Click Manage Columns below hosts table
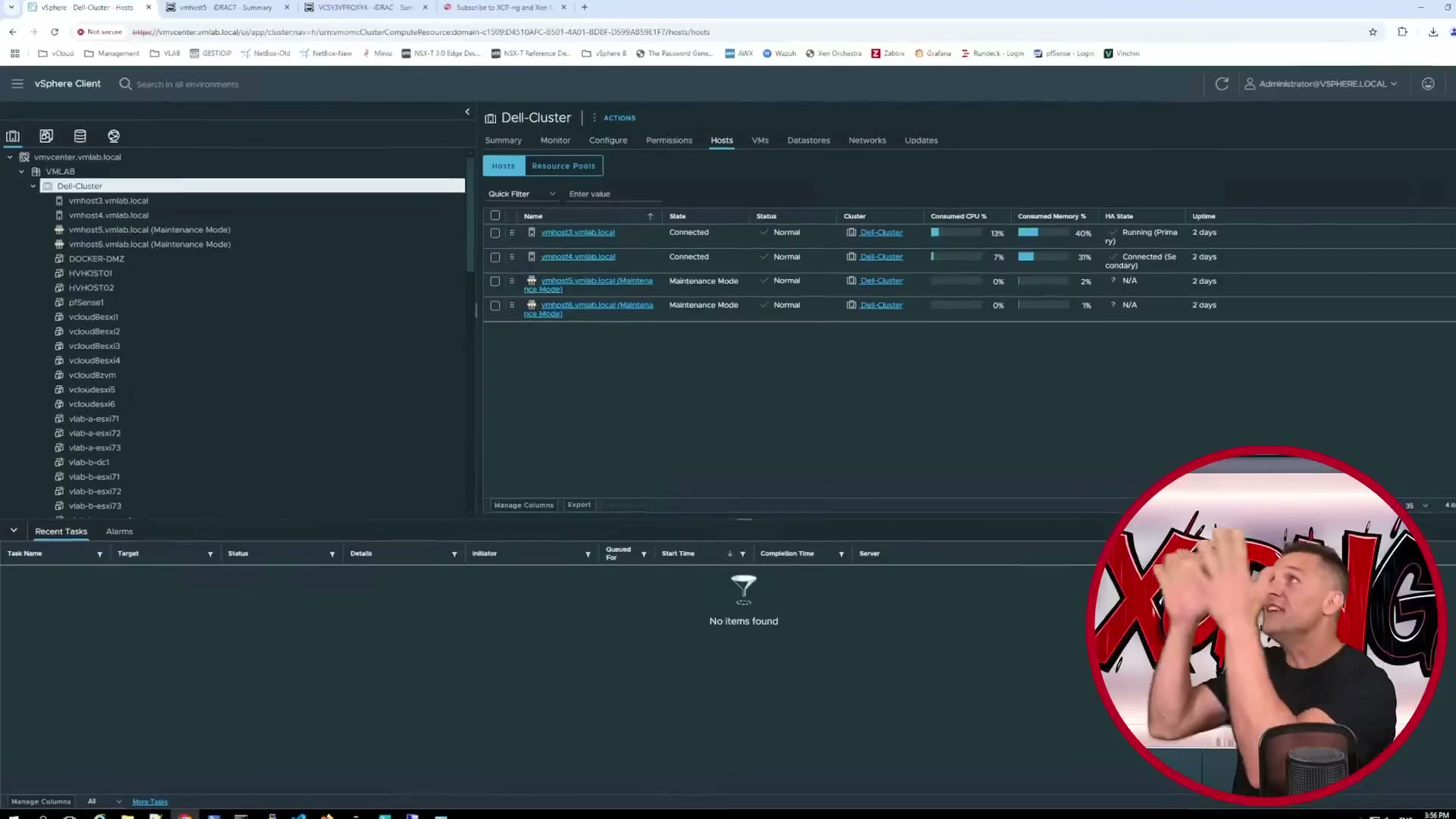The width and height of the screenshot is (1456, 819). click(524, 506)
